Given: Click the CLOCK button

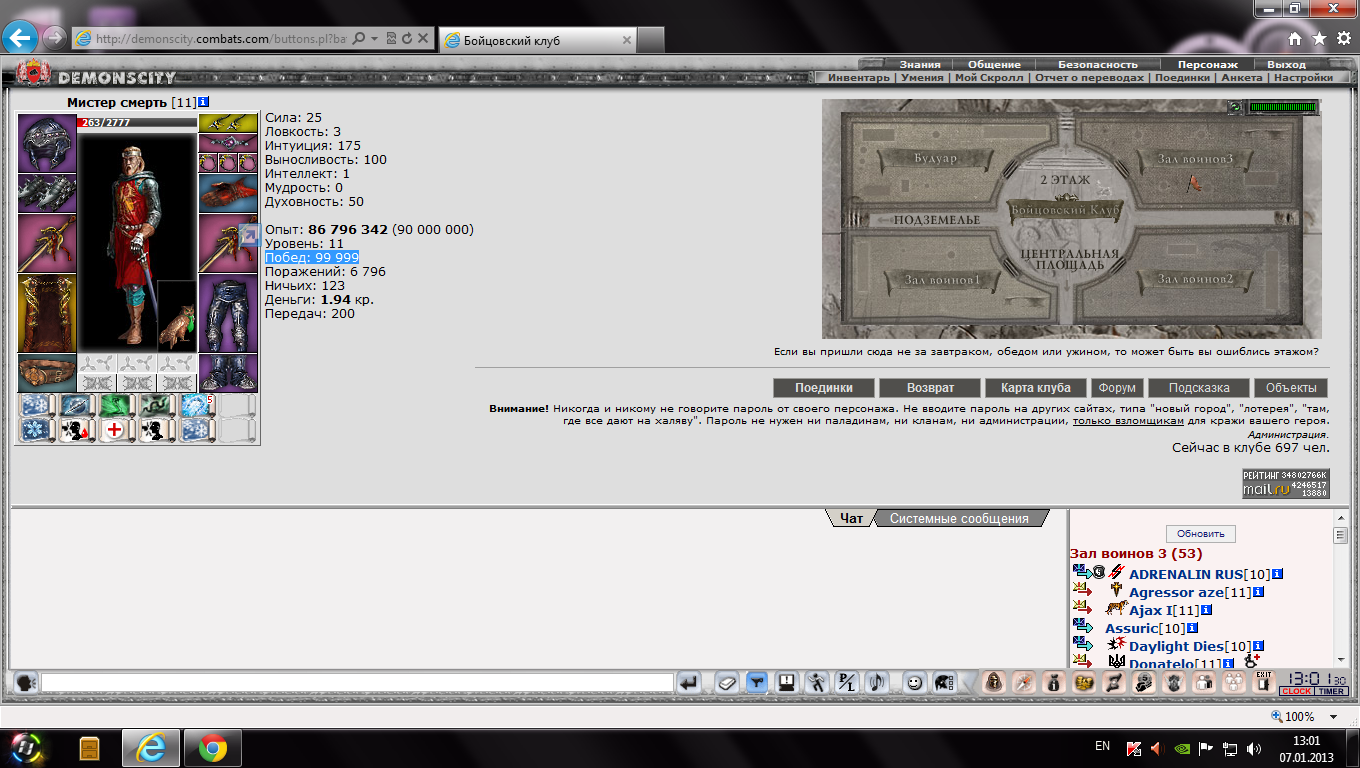Looking at the screenshot, I should pyautogui.click(x=1297, y=691).
